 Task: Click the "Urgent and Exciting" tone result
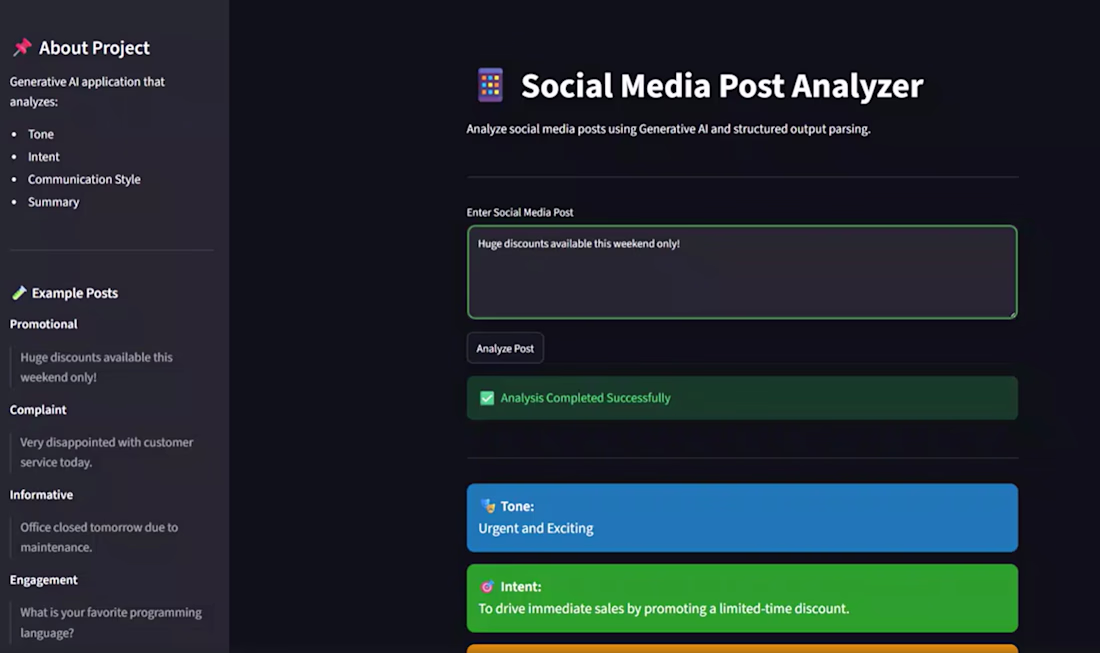536,528
